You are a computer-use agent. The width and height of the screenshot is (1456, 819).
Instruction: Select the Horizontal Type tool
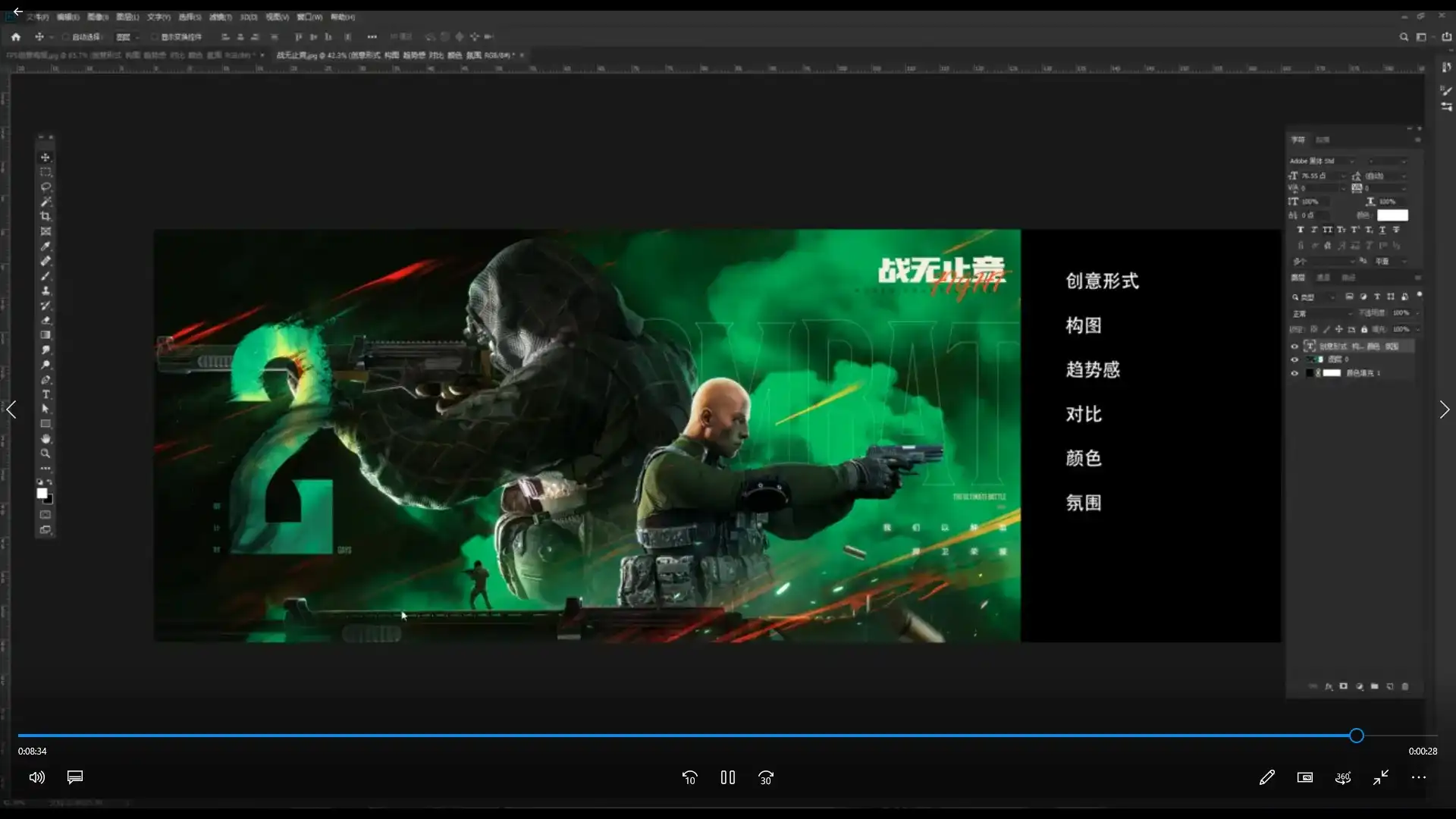tap(45, 394)
